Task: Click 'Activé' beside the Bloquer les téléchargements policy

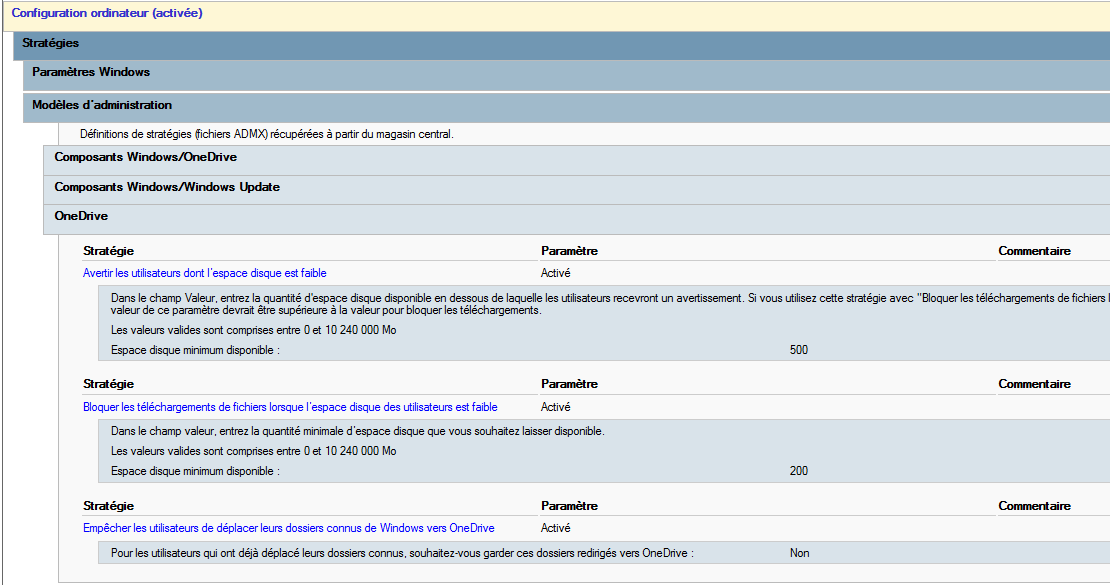Action: coord(555,407)
